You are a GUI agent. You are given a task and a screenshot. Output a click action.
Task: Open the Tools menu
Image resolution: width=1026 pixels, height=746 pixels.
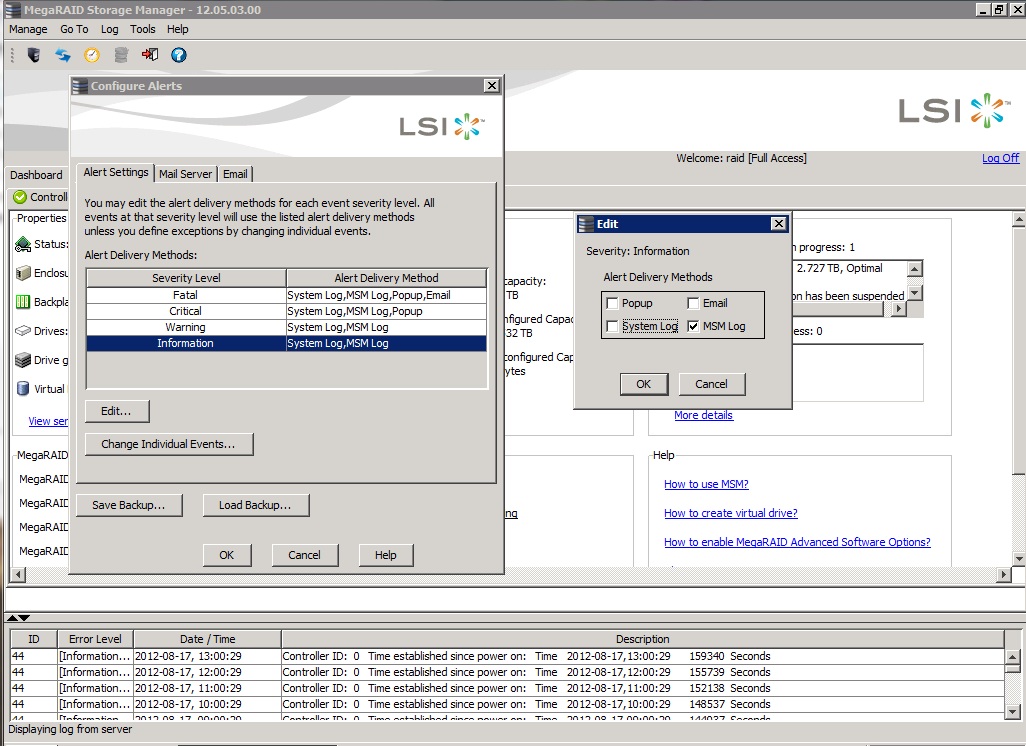click(x=143, y=30)
